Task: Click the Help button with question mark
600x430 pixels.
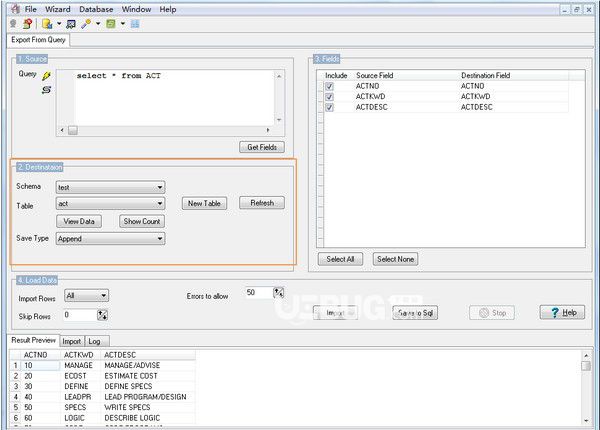Action: pos(562,313)
